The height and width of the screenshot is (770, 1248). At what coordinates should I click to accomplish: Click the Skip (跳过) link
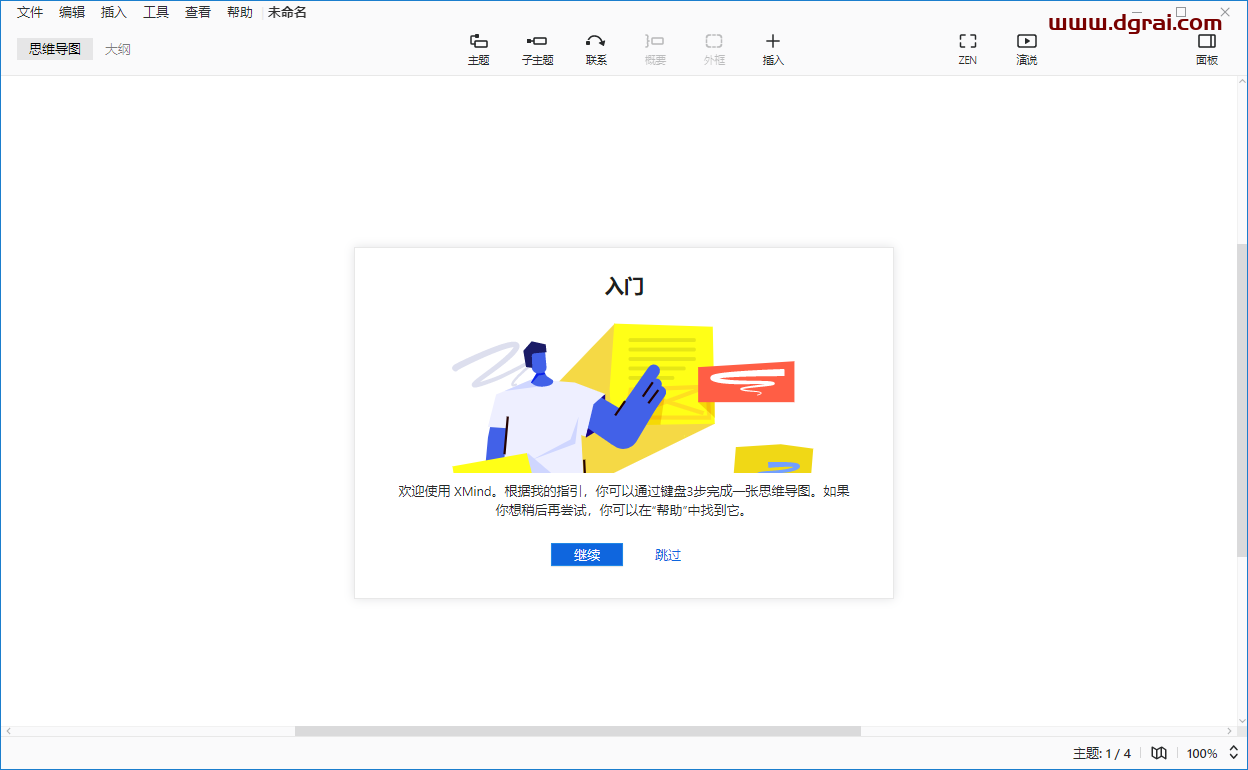(x=668, y=555)
